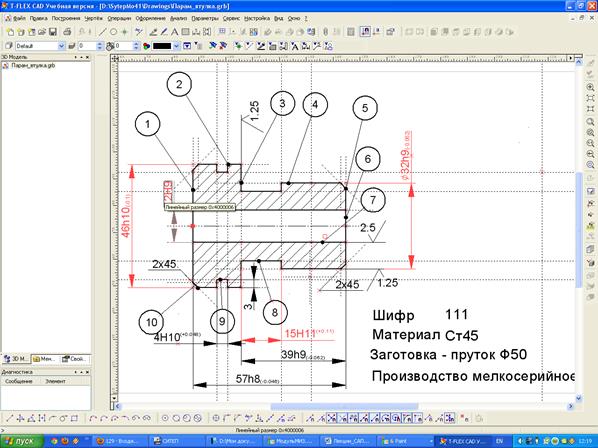Open the Параметры menu
598x448 pixels.
205,18
